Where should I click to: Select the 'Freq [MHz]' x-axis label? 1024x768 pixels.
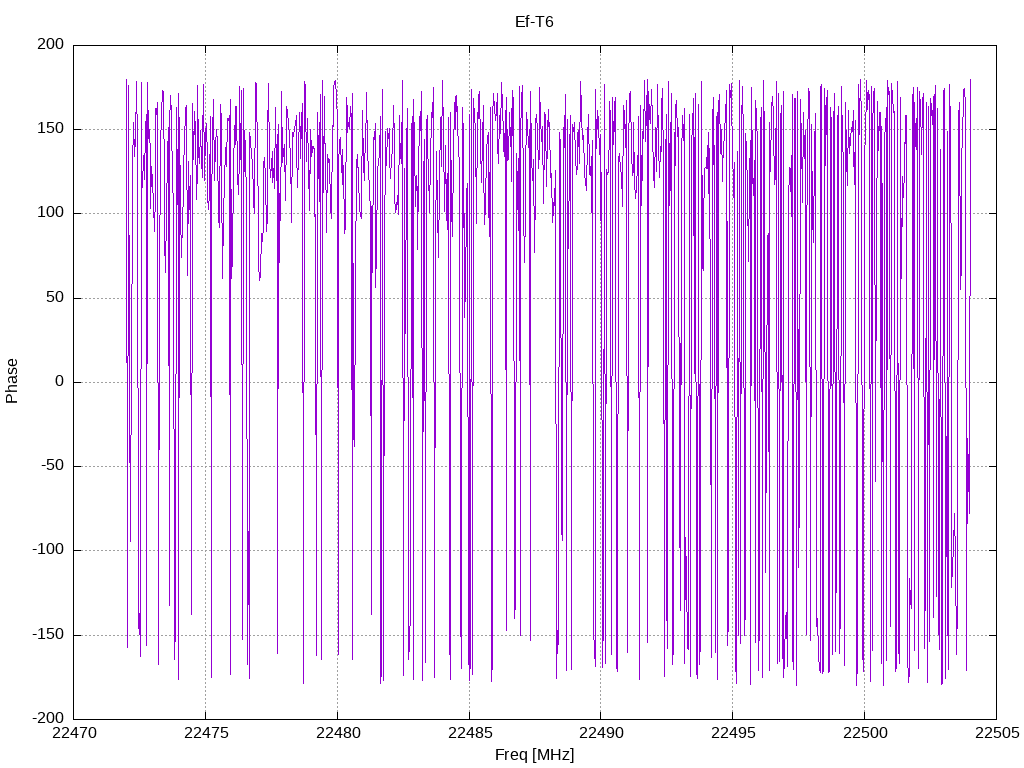(x=534, y=755)
